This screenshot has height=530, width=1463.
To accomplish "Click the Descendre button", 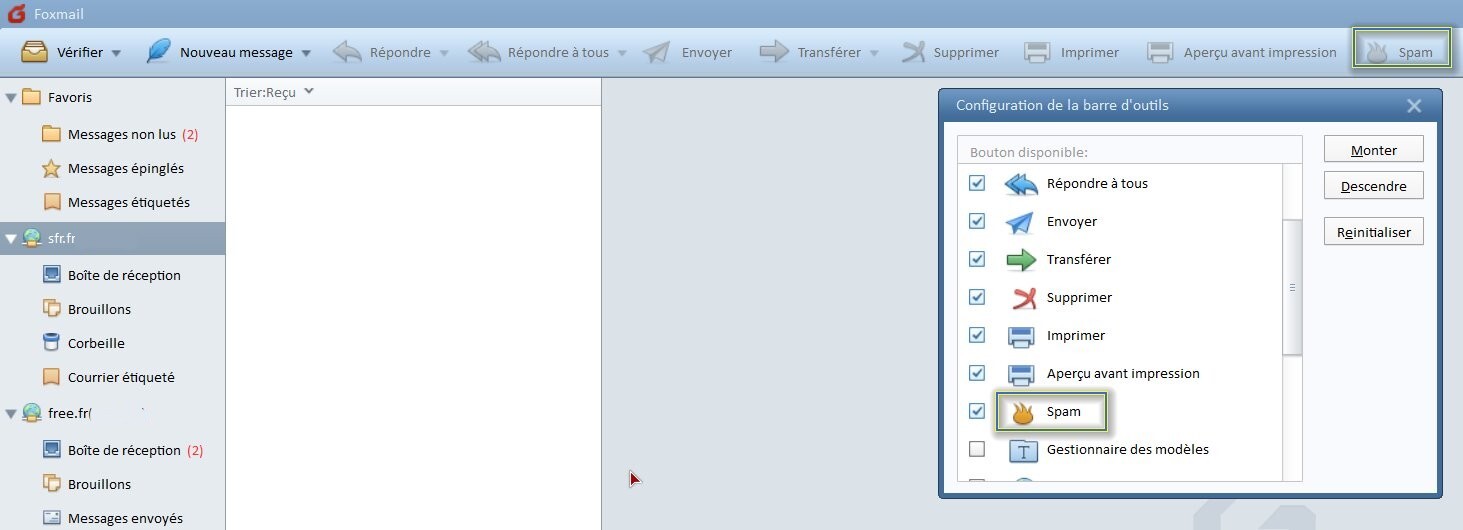I will tap(1374, 186).
